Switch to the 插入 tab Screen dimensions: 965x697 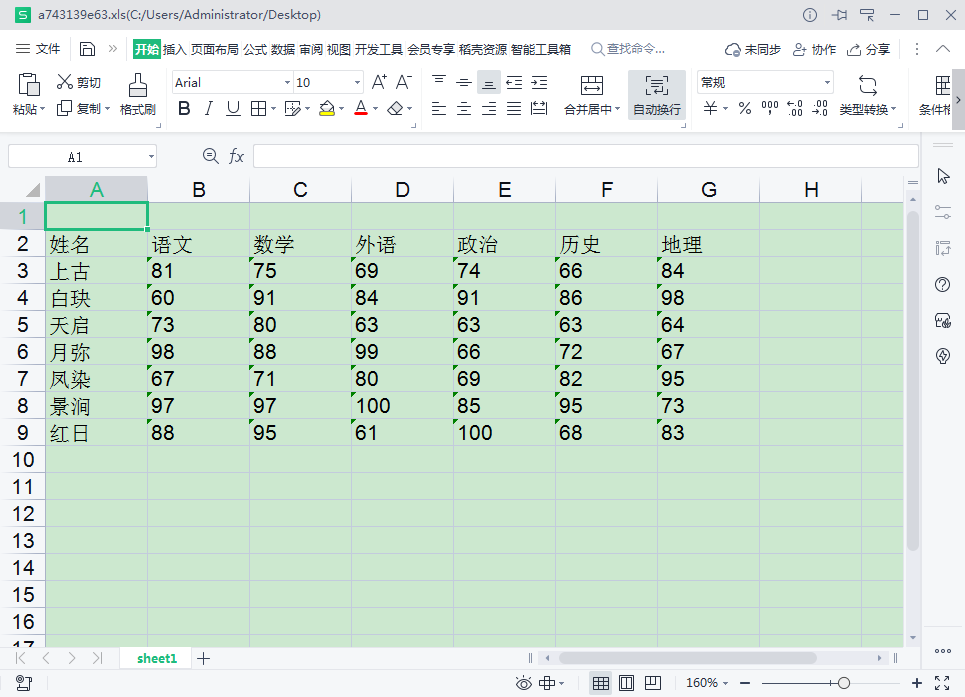pos(175,49)
